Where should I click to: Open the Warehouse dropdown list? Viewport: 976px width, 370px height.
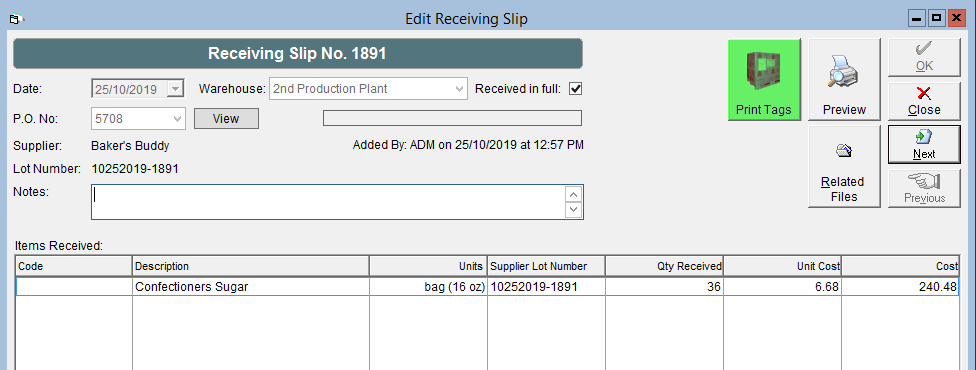[x=459, y=89]
